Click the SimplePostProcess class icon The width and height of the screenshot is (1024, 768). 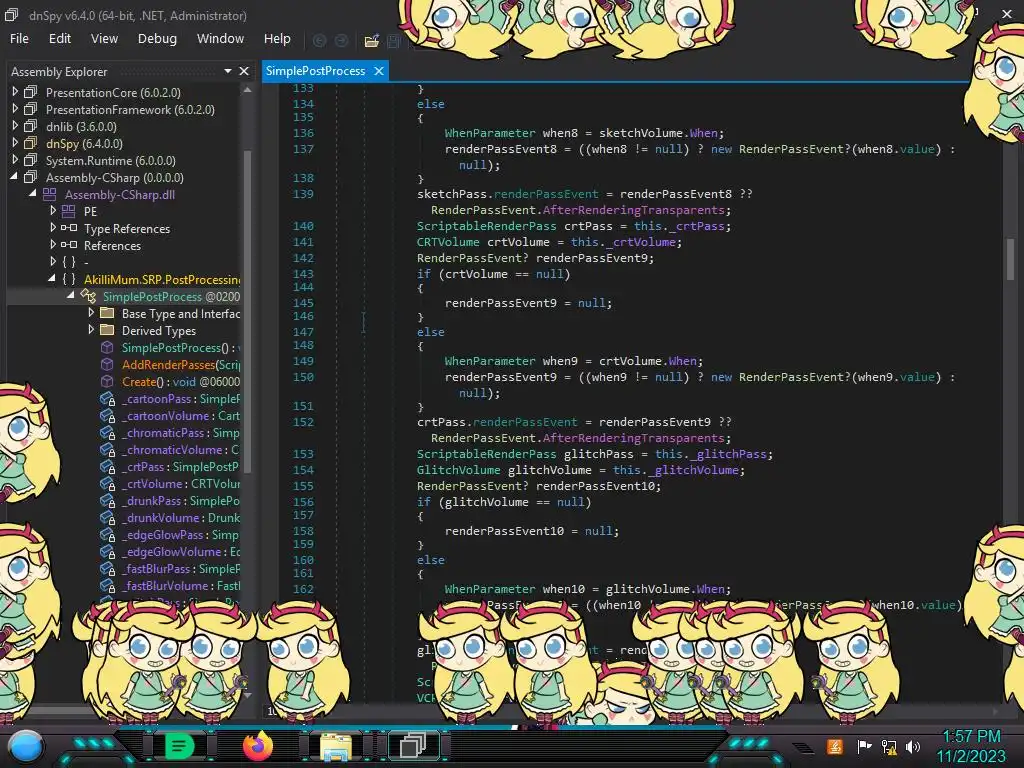pyautogui.click(x=88, y=296)
